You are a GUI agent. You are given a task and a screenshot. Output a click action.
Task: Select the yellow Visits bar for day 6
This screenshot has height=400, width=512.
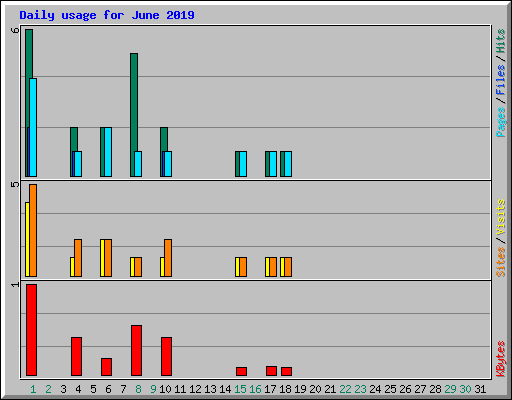pyautogui.click(x=102, y=258)
